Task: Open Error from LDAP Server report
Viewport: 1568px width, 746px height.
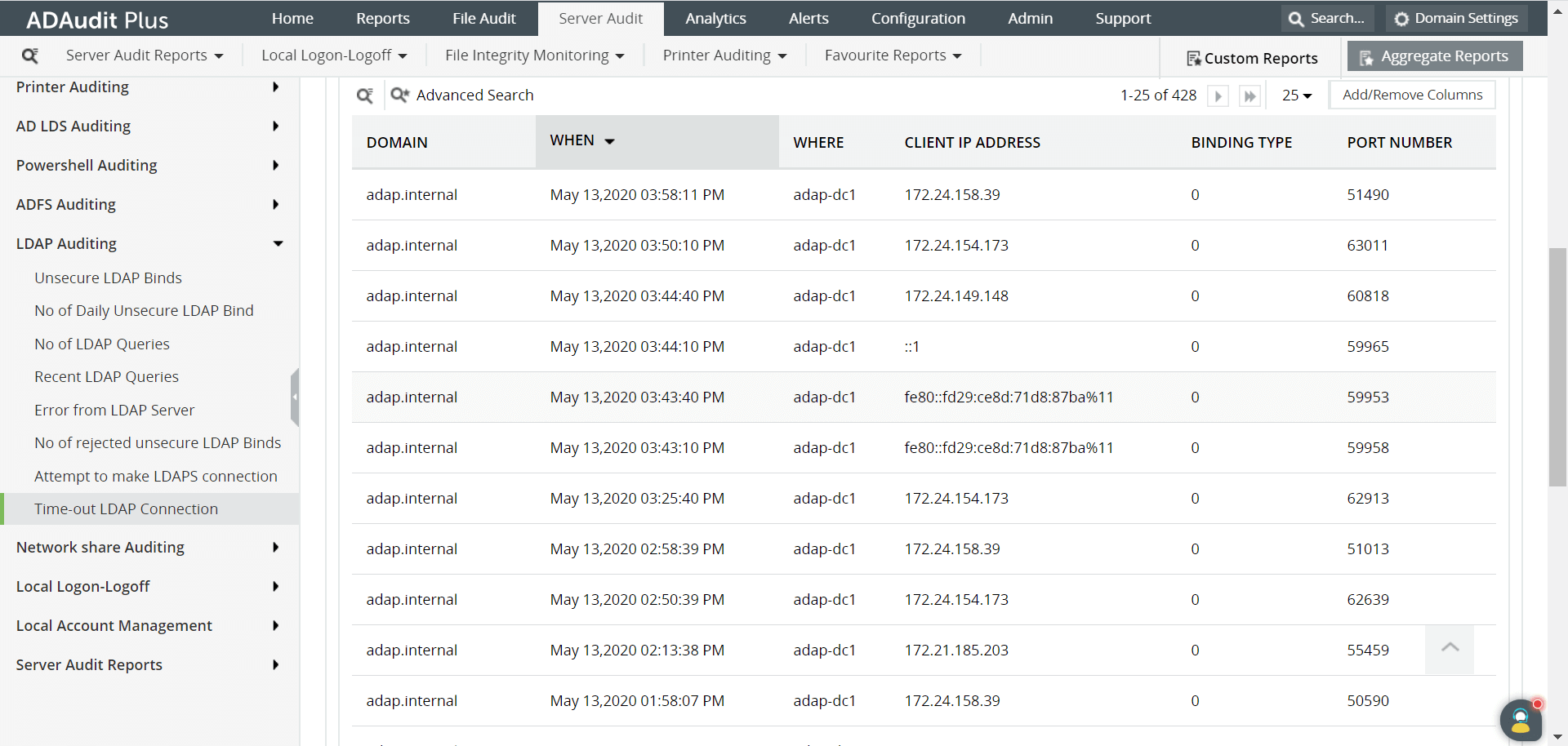Action: pos(114,410)
